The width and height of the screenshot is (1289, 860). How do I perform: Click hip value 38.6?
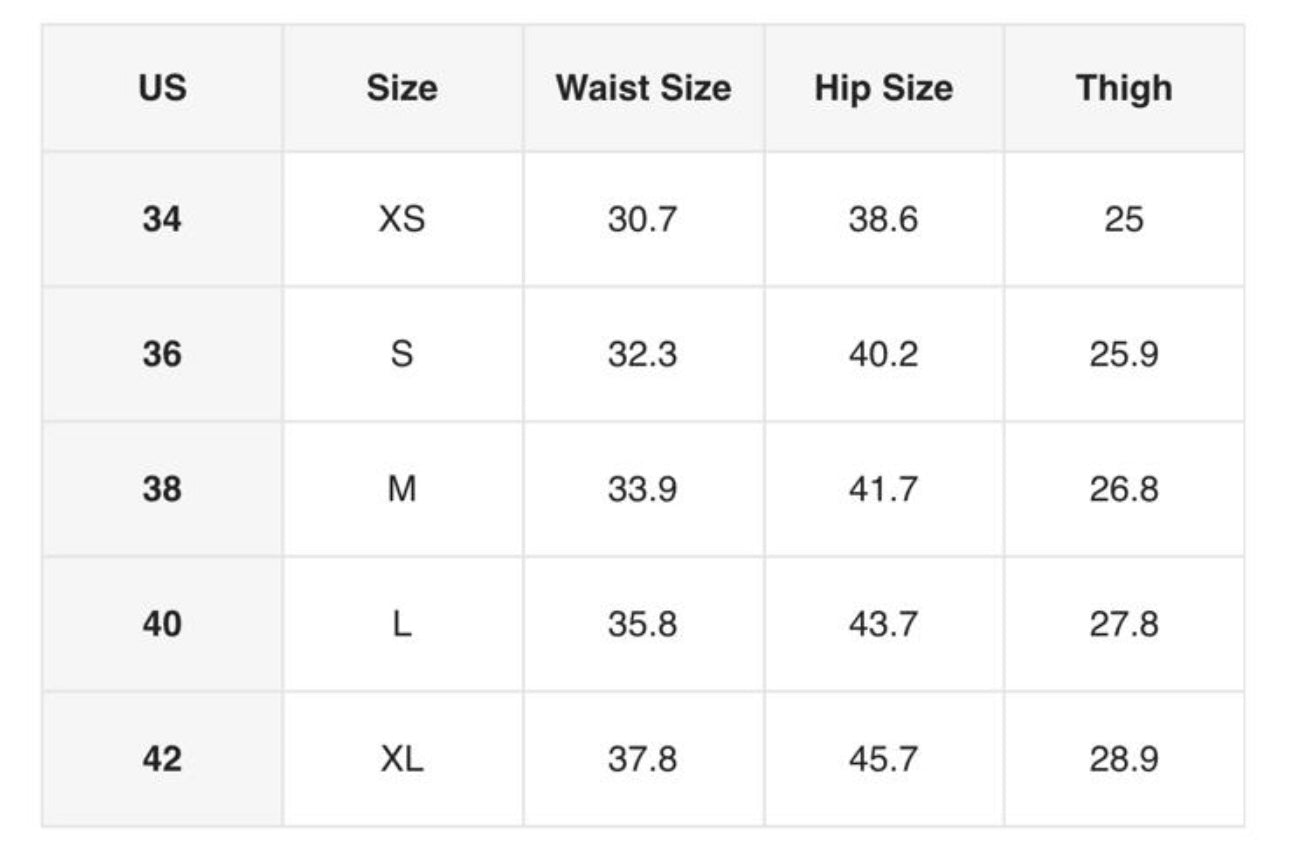pos(883,219)
